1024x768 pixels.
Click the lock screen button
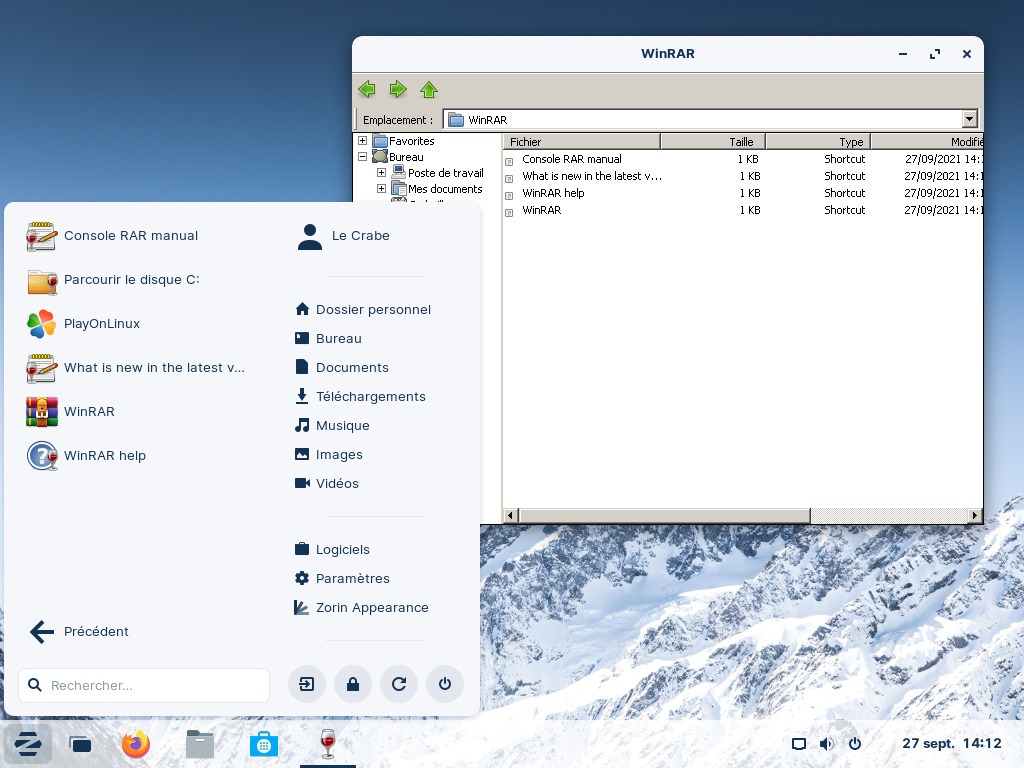point(353,684)
